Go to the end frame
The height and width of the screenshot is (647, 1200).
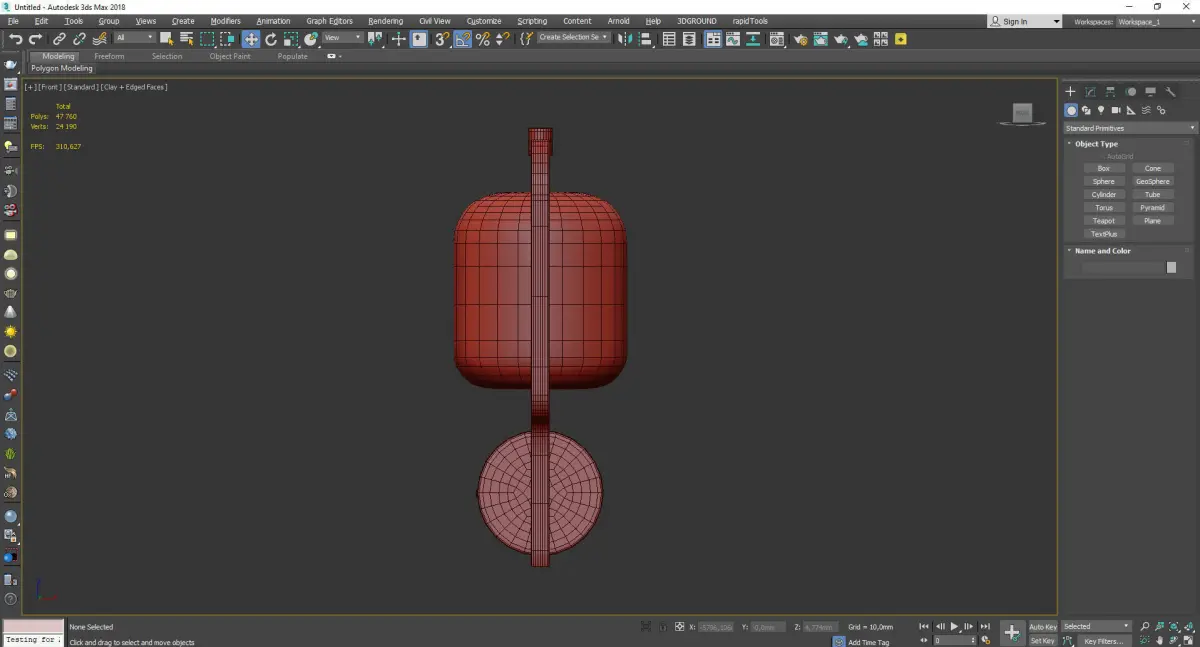click(985, 626)
